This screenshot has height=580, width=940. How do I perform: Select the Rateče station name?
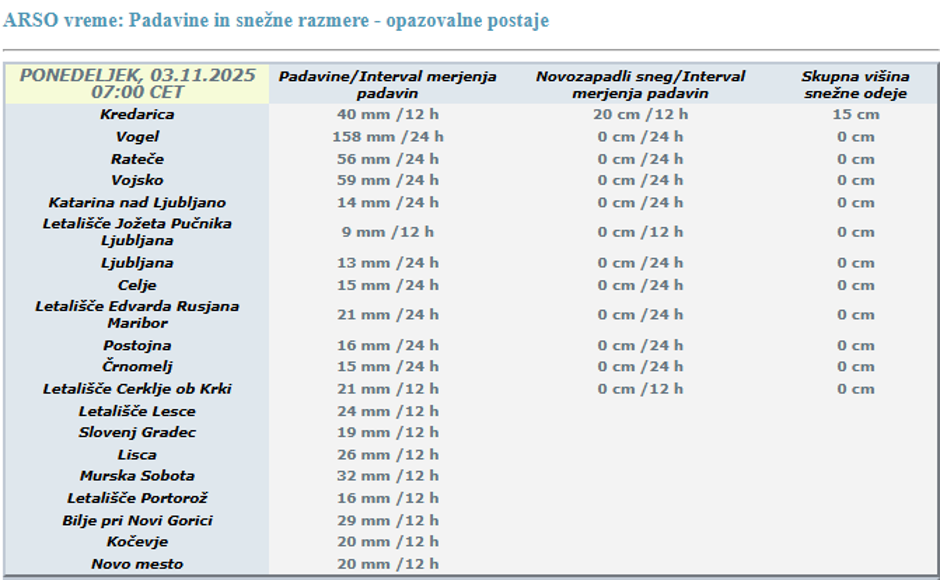pyautogui.click(x=137, y=159)
